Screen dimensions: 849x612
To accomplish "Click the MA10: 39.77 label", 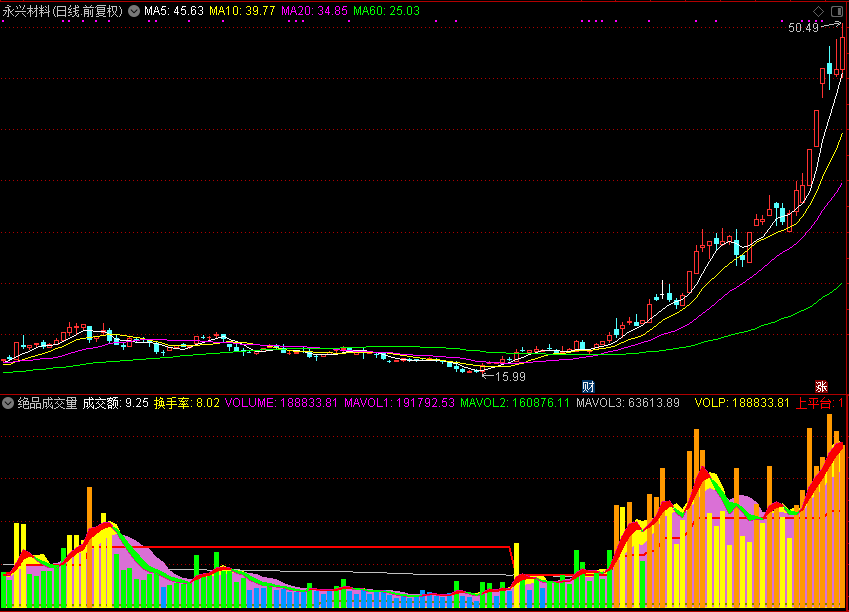I will click(x=242, y=11).
